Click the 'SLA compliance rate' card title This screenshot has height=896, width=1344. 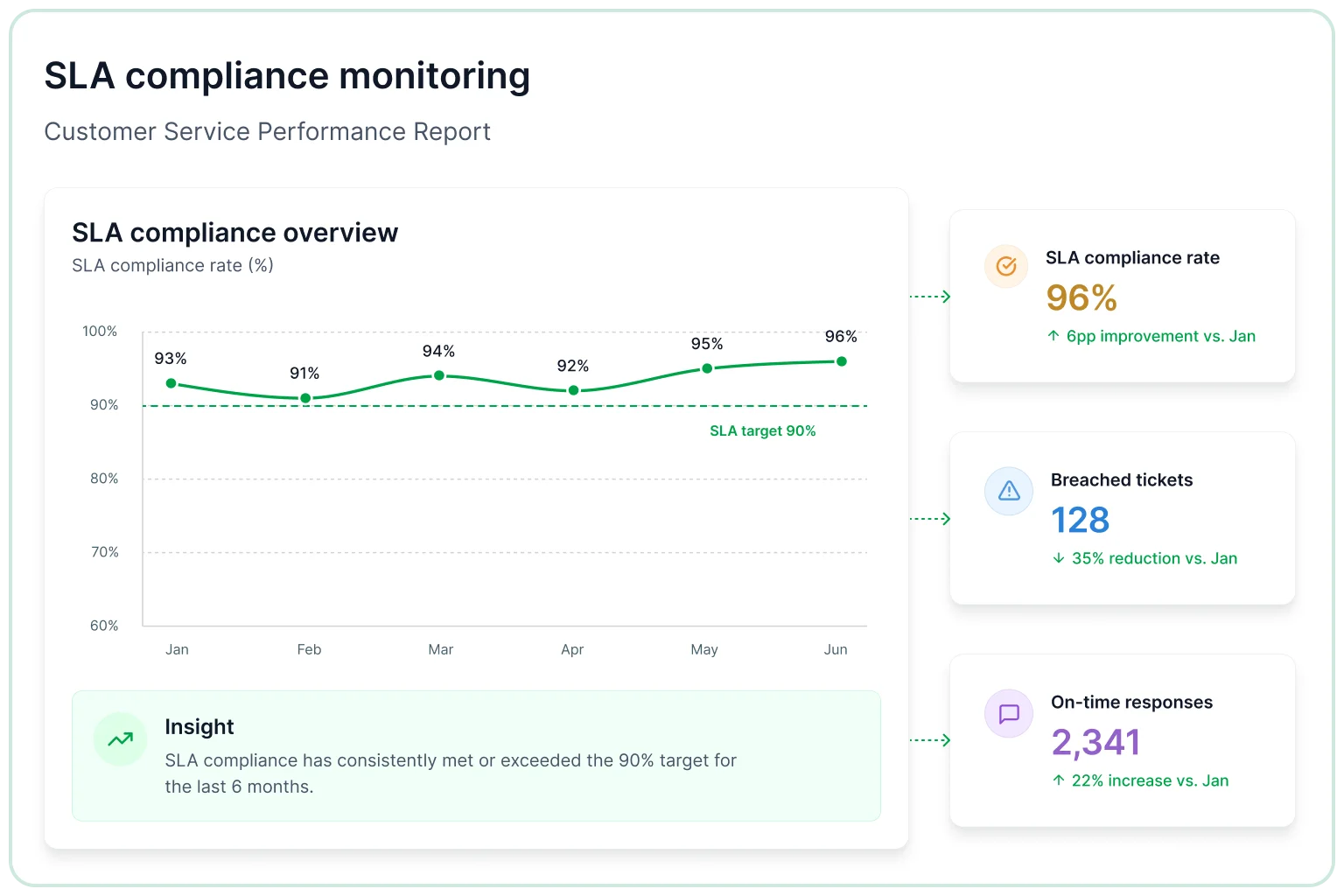[1133, 257]
